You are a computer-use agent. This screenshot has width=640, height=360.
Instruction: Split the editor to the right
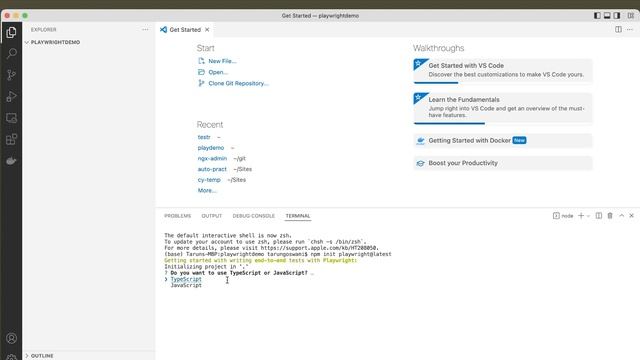pyautogui.click(x=618, y=29)
